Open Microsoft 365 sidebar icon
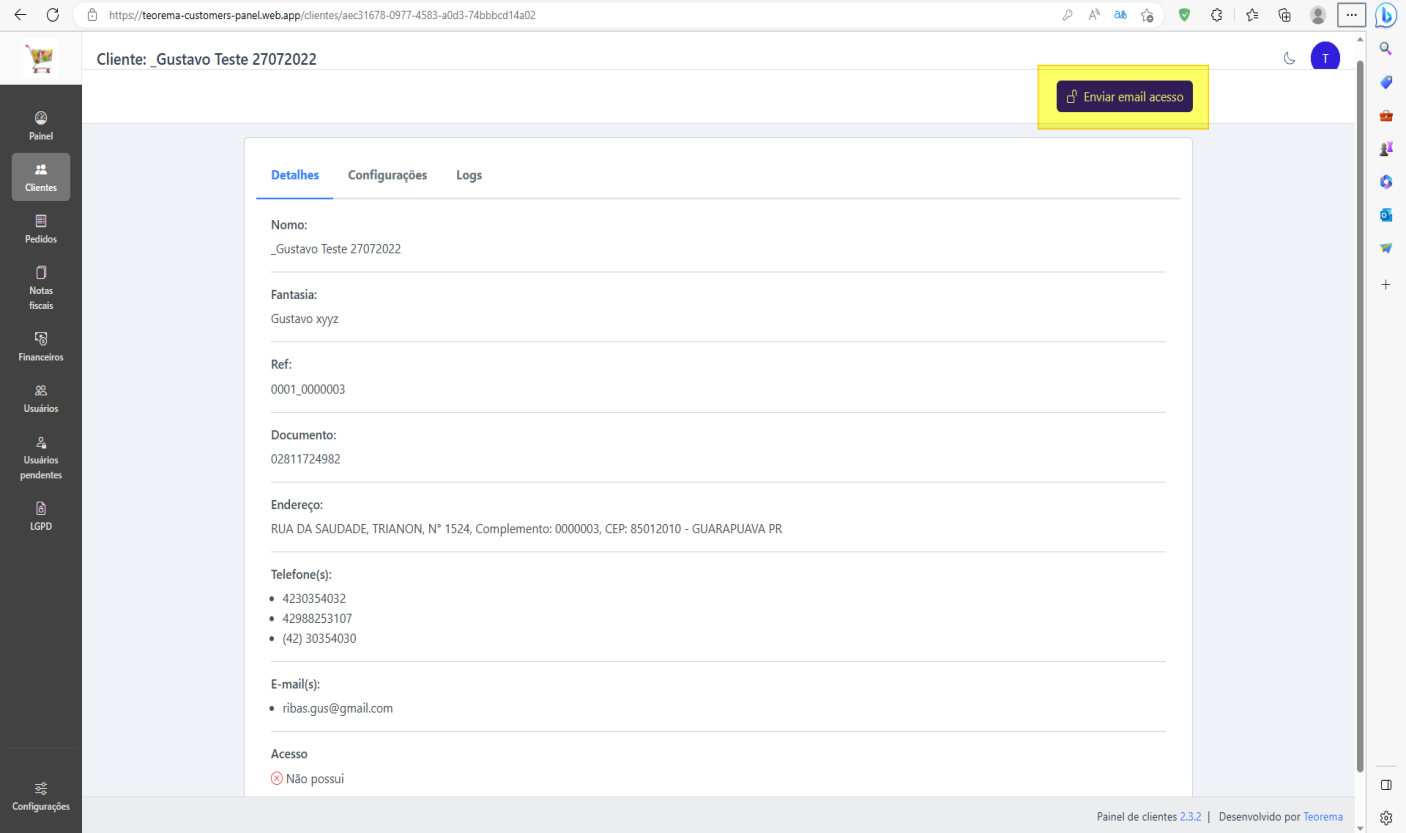This screenshot has height=833, width=1406. (1386, 181)
